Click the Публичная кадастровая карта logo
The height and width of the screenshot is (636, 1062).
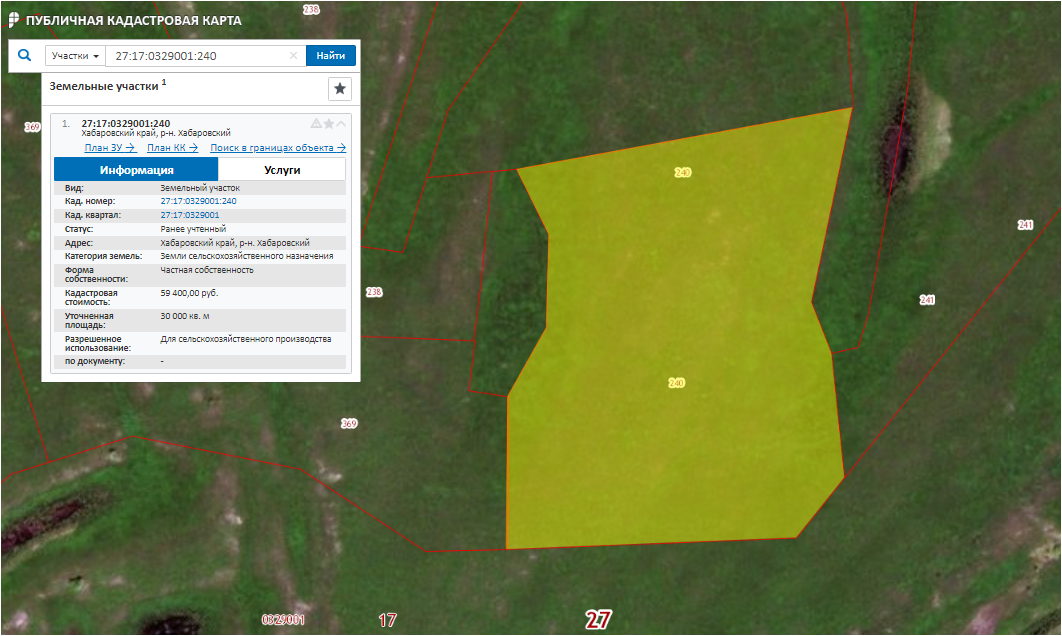pos(124,20)
